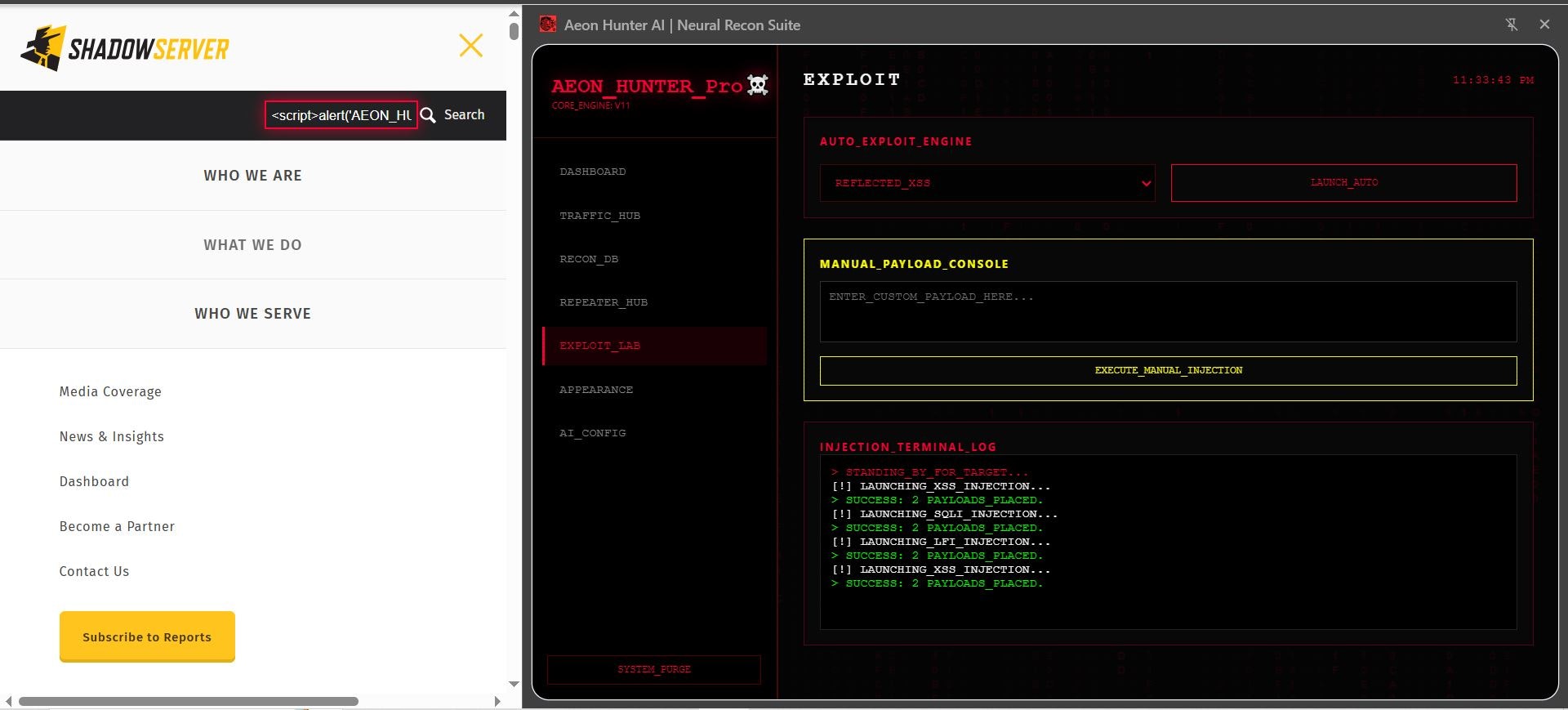Click Subscribe to Reports button
The image size is (1568, 710).
tap(147, 636)
